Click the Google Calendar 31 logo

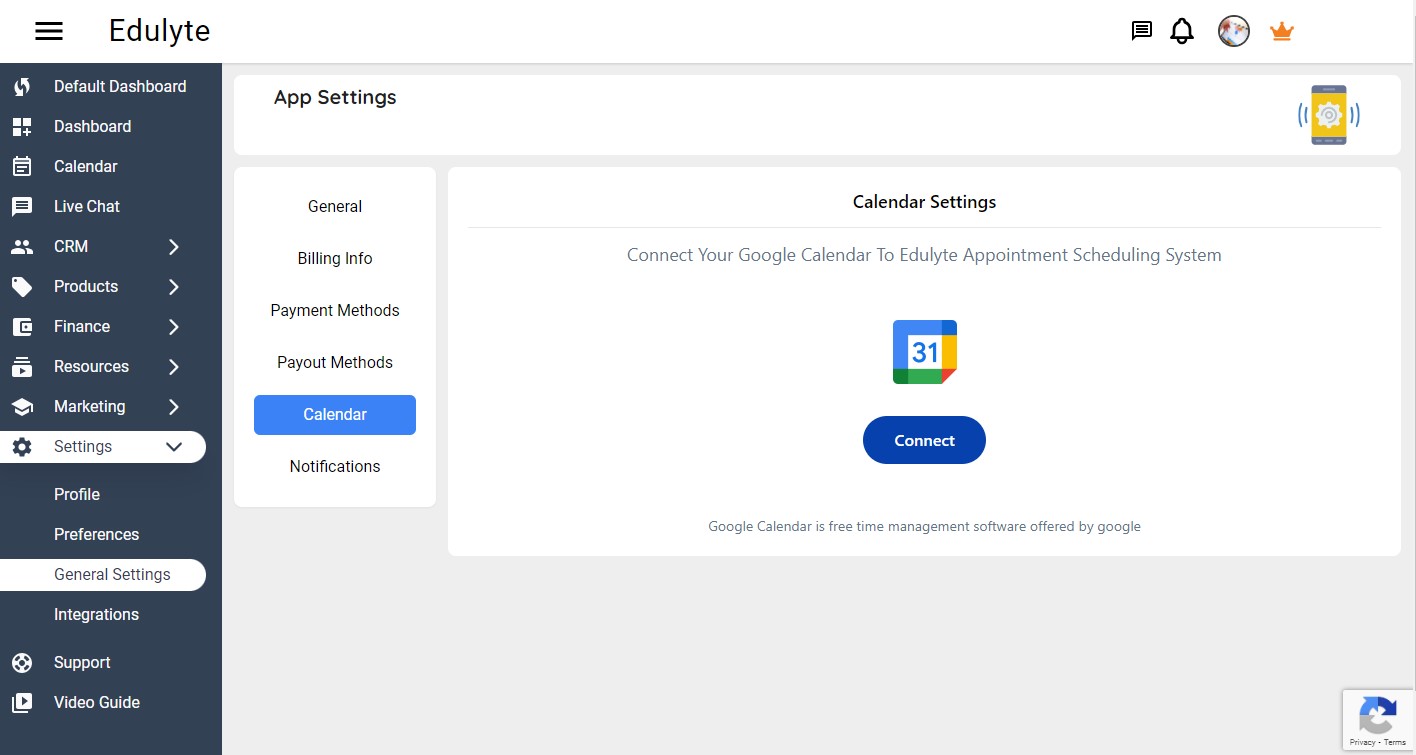[925, 352]
